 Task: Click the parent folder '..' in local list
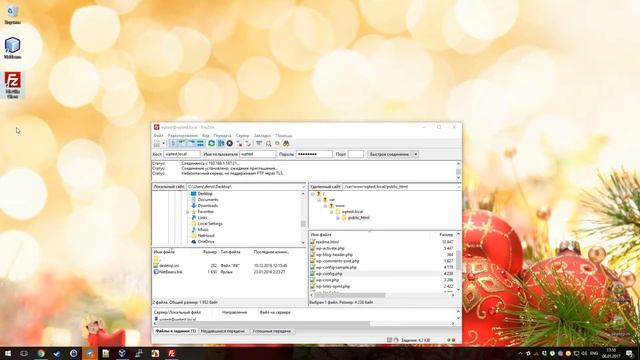pyautogui.click(x=158, y=259)
